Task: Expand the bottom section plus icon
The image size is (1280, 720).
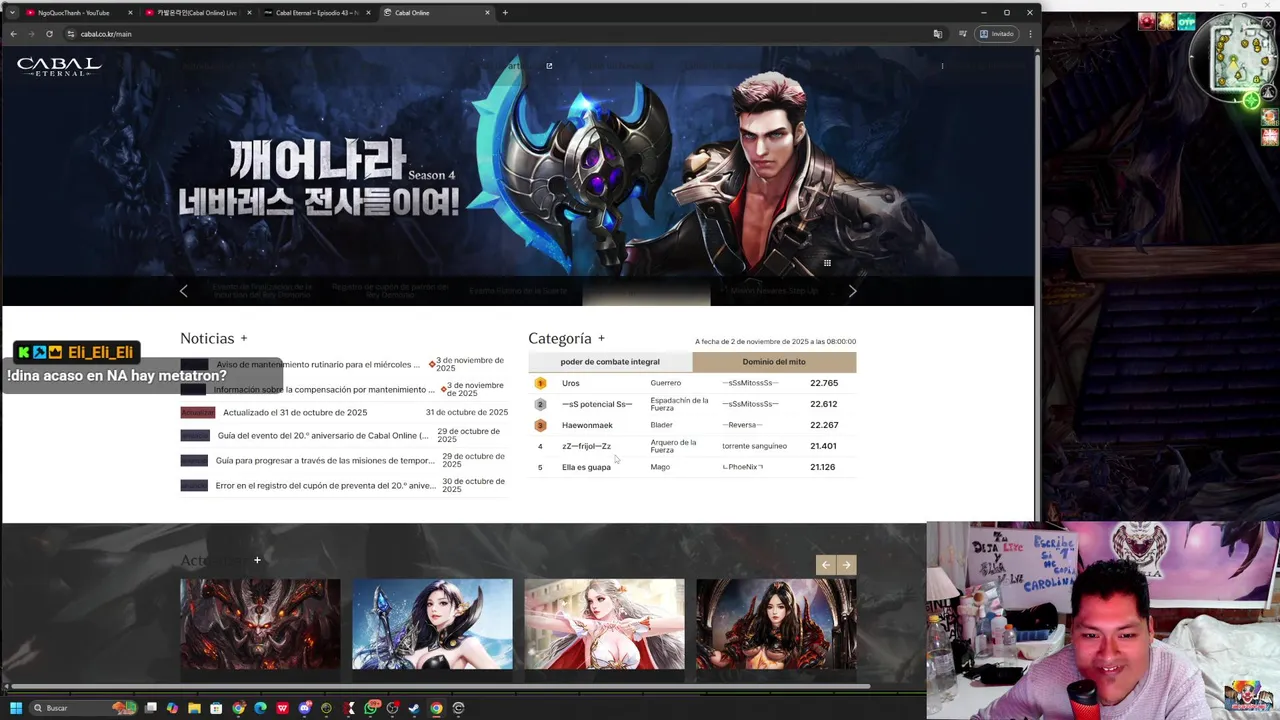Action: tap(257, 560)
